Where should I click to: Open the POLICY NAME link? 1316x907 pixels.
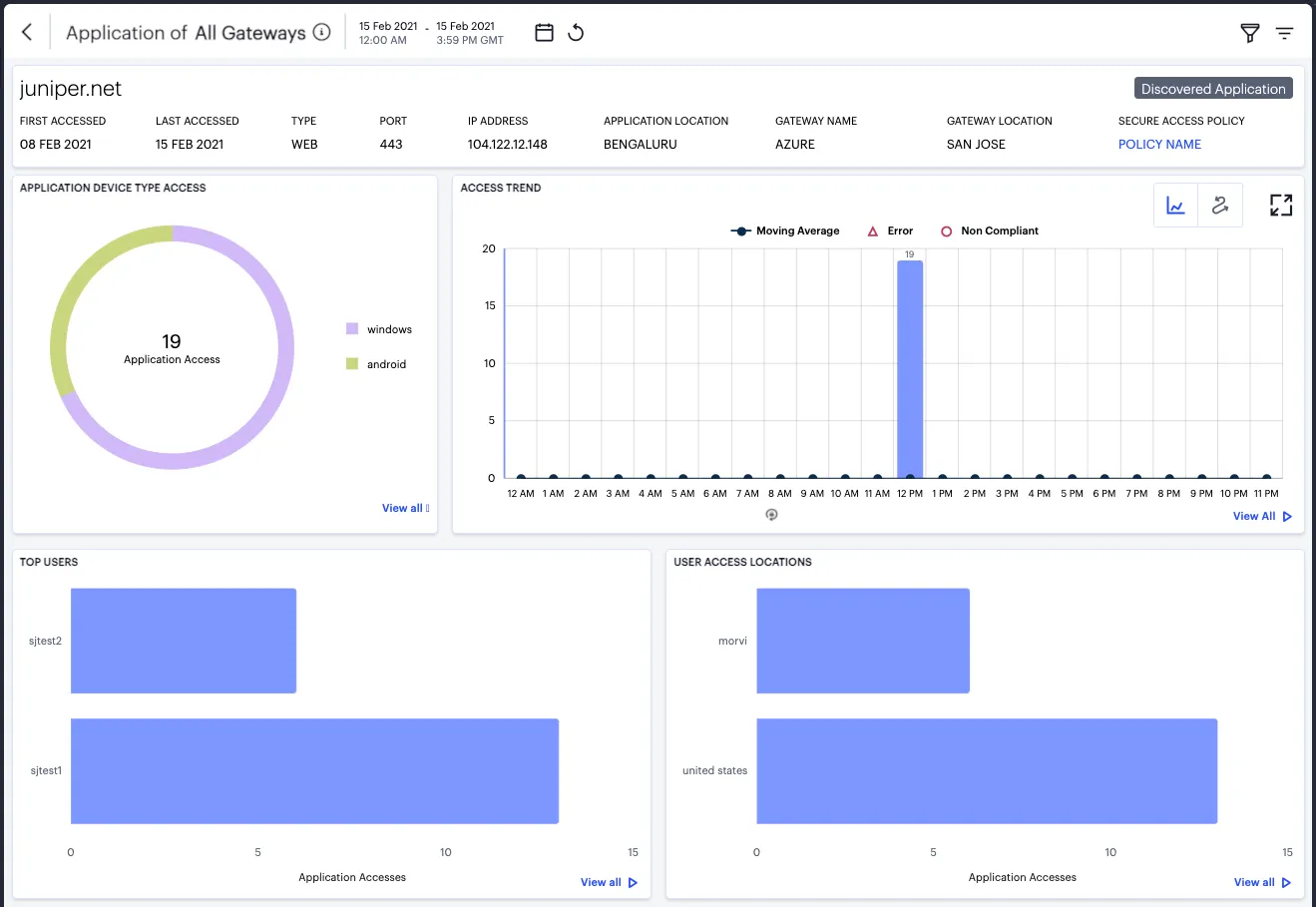click(x=1159, y=144)
